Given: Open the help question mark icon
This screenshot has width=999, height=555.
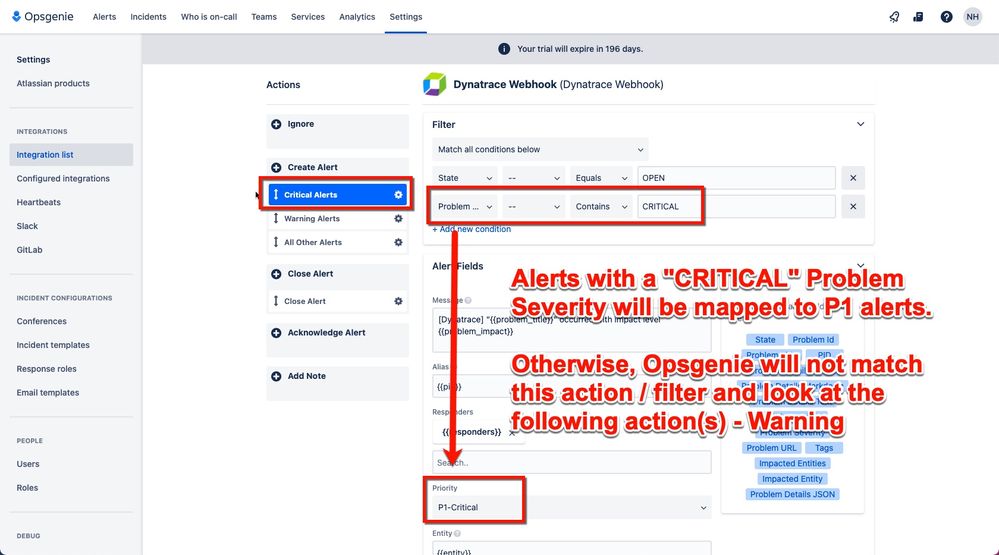Looking at the screenshot, I should 946,17.
